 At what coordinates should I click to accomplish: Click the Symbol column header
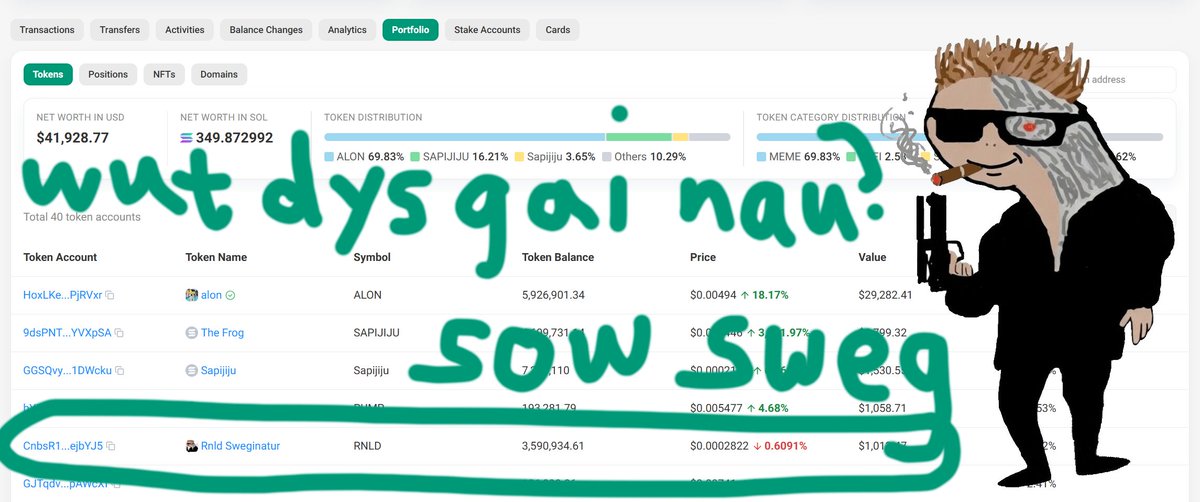point(372,257)
